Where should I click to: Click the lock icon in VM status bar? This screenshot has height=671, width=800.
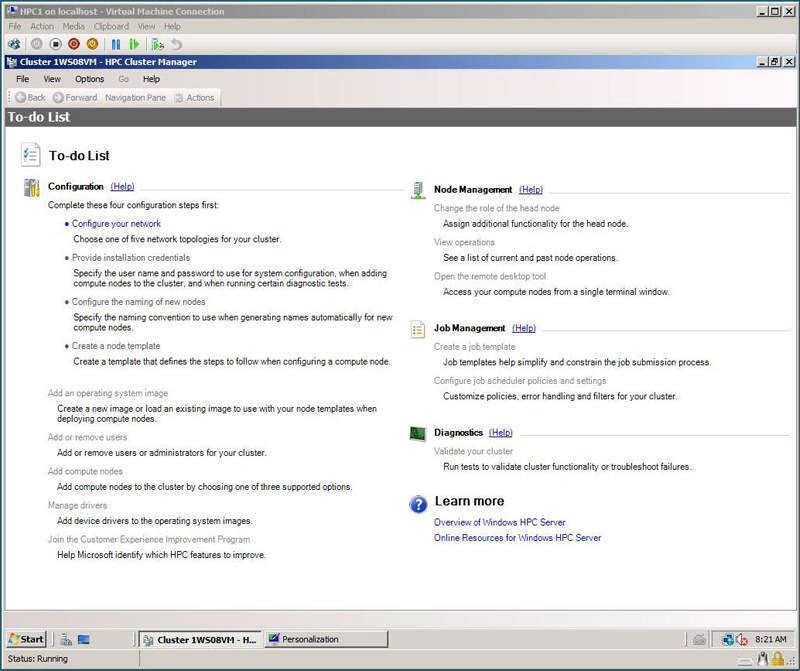pyautogui.click(x=777, y=659)
